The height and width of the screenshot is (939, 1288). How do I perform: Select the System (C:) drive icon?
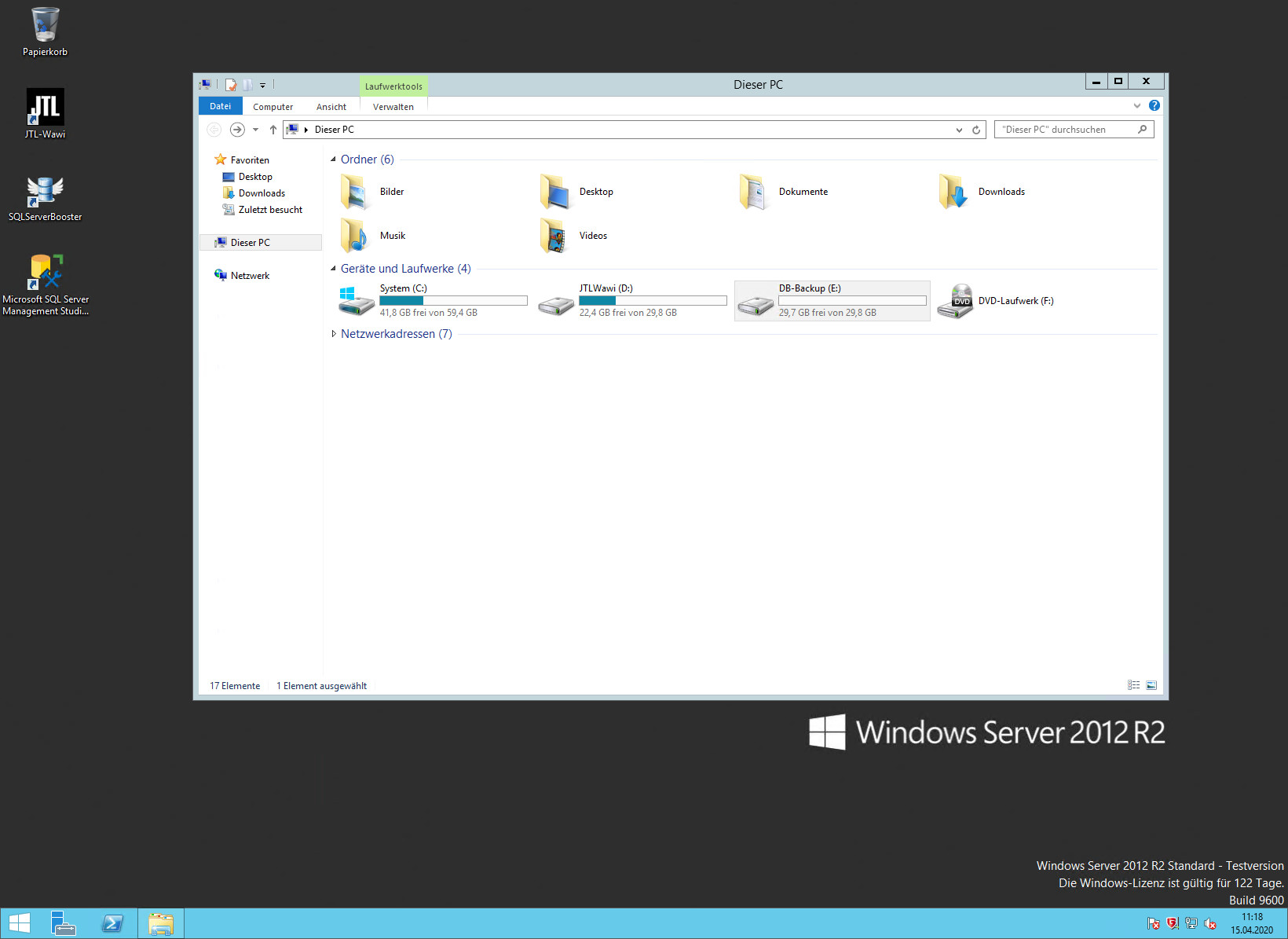pos(357,301)
